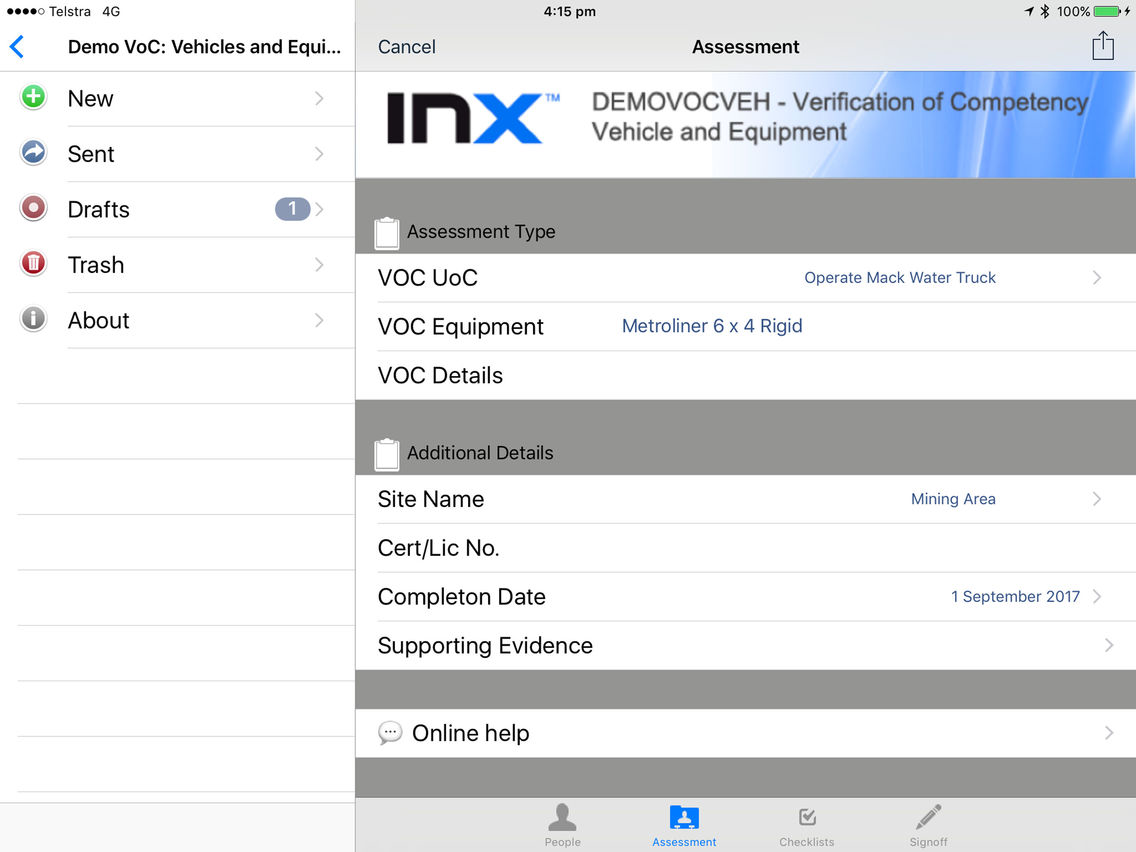Switch to the Checklists tab
Screen dimensions: 1136x852
pos(806,825)
